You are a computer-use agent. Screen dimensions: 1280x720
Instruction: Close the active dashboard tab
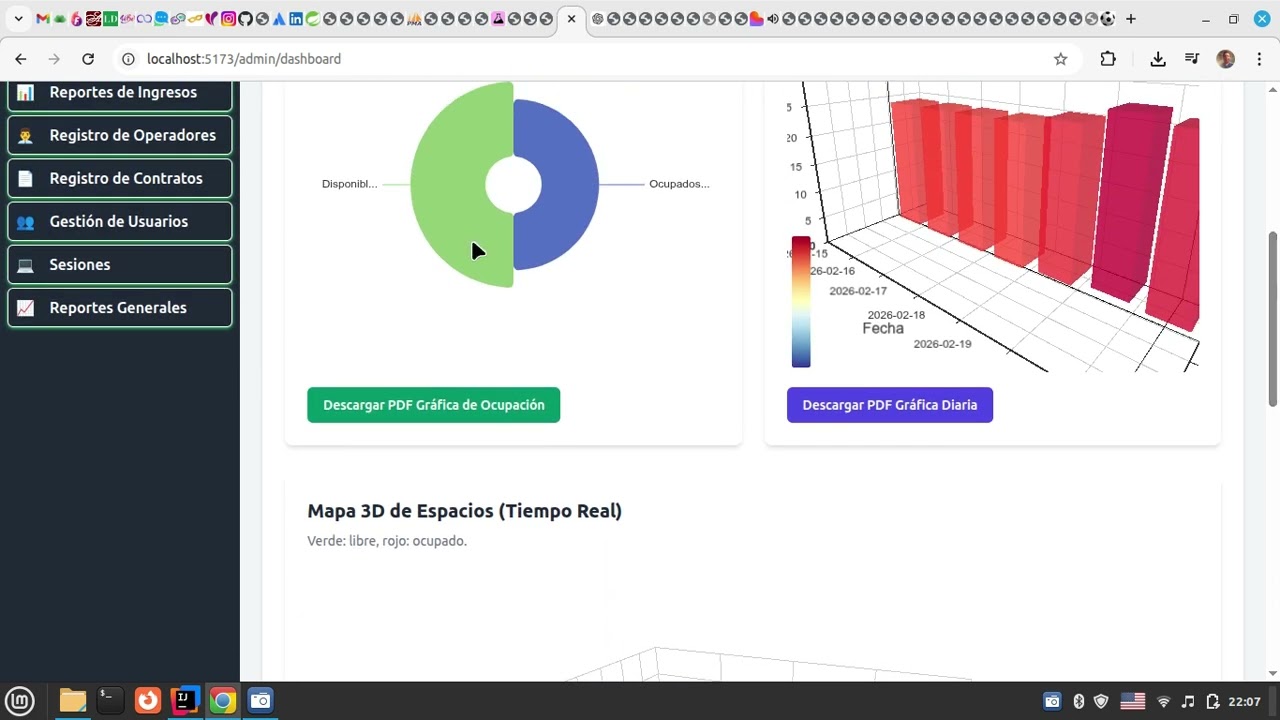[x=571, y=19]
